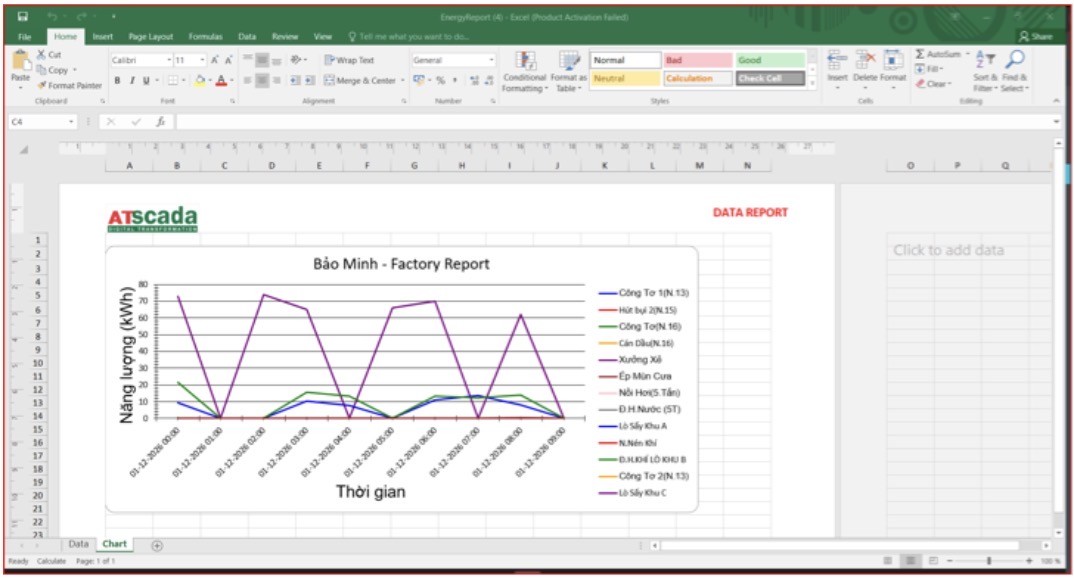Click Save icon in quick access toolbar
The height and width of the screenshot is (578, 1074).
pos(22,17)
